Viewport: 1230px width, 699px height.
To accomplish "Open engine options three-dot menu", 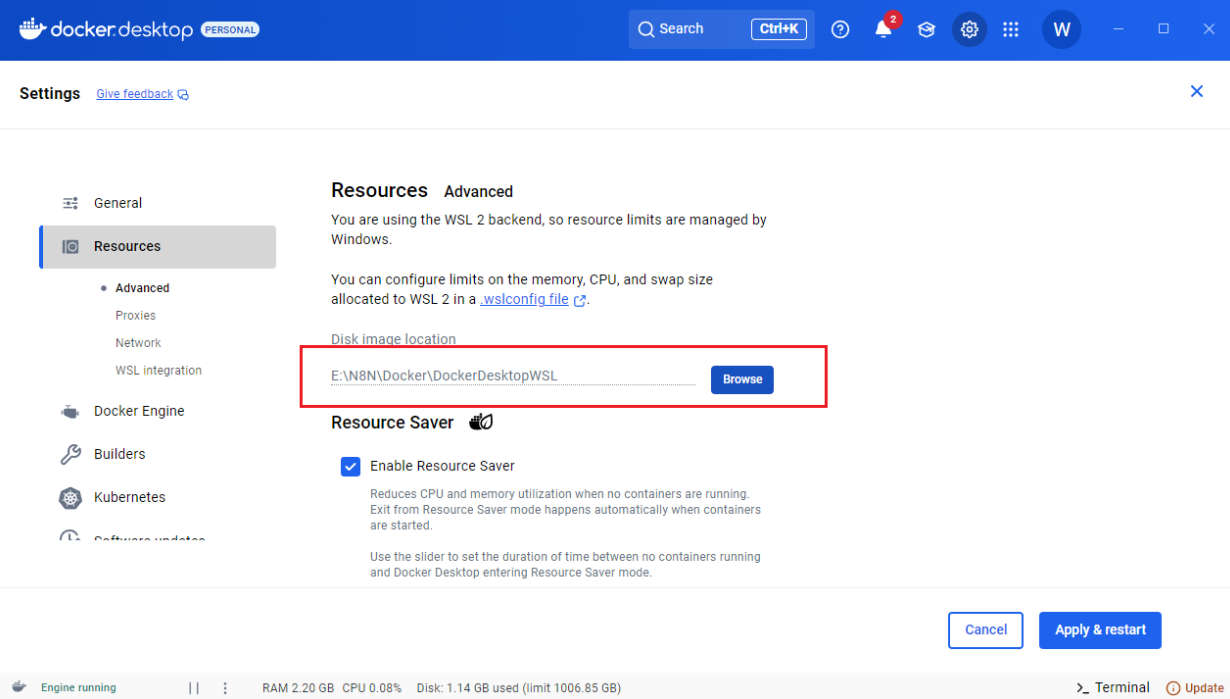I will pyautogui.click(x=225, y=688).
